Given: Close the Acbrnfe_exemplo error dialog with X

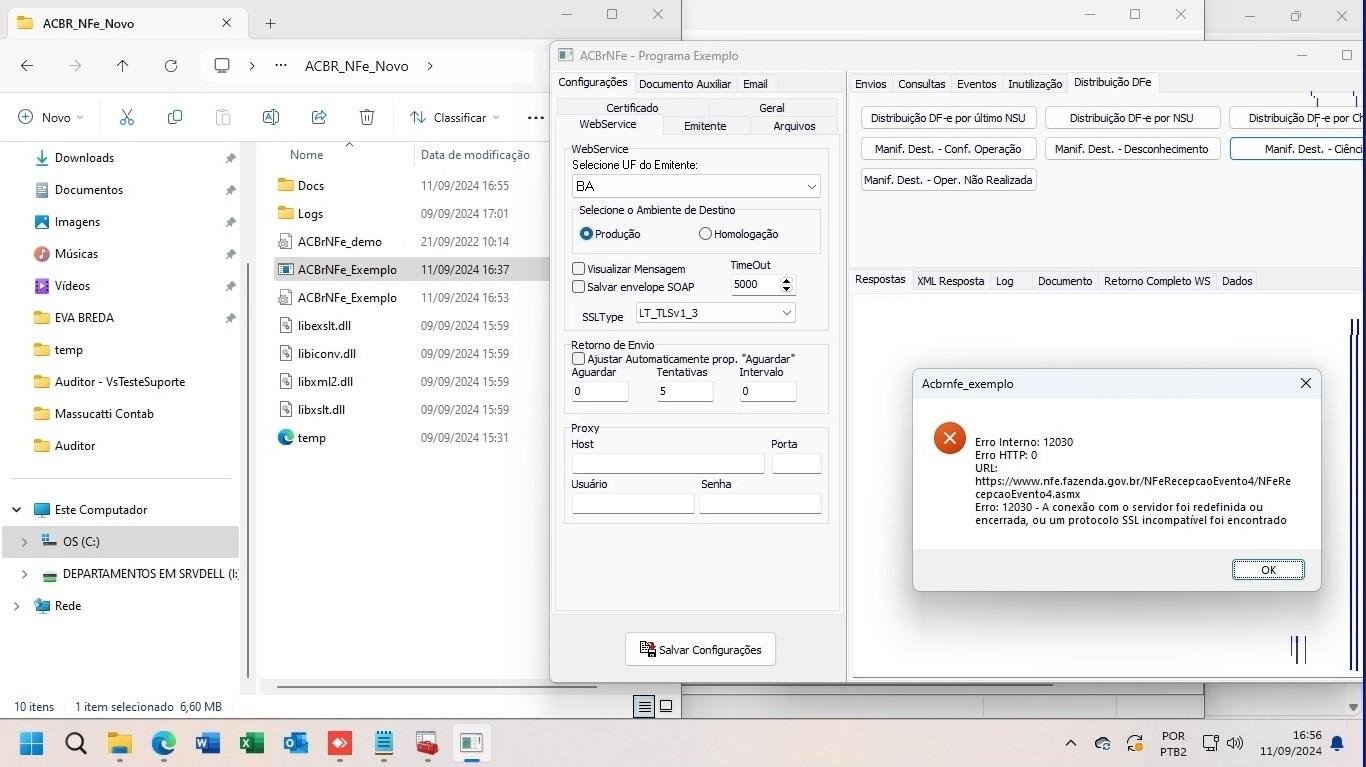Looking at the screenshot, I should [1305, 383].
